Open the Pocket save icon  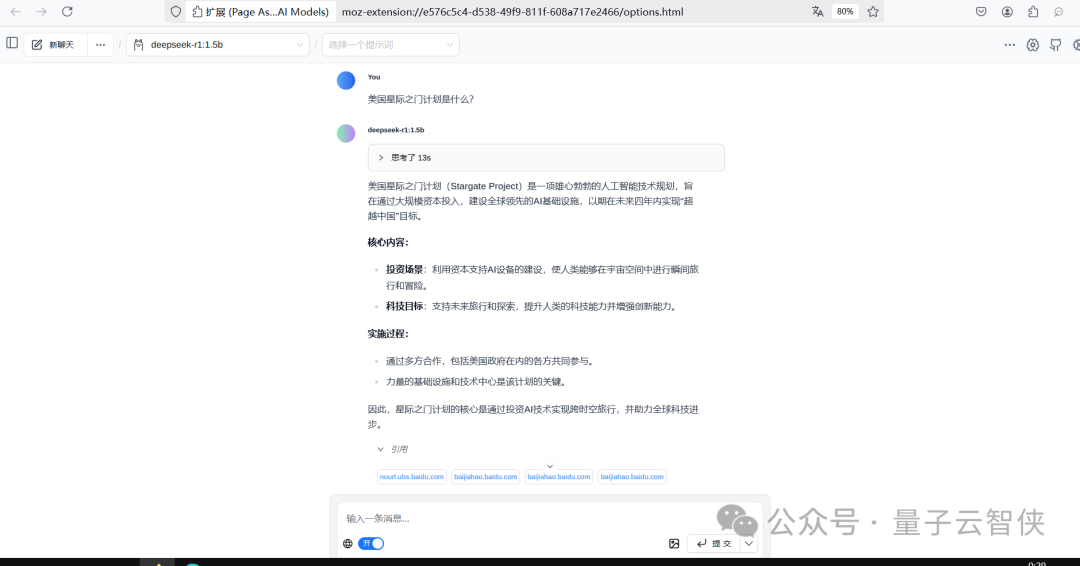(x=981, y=12)
